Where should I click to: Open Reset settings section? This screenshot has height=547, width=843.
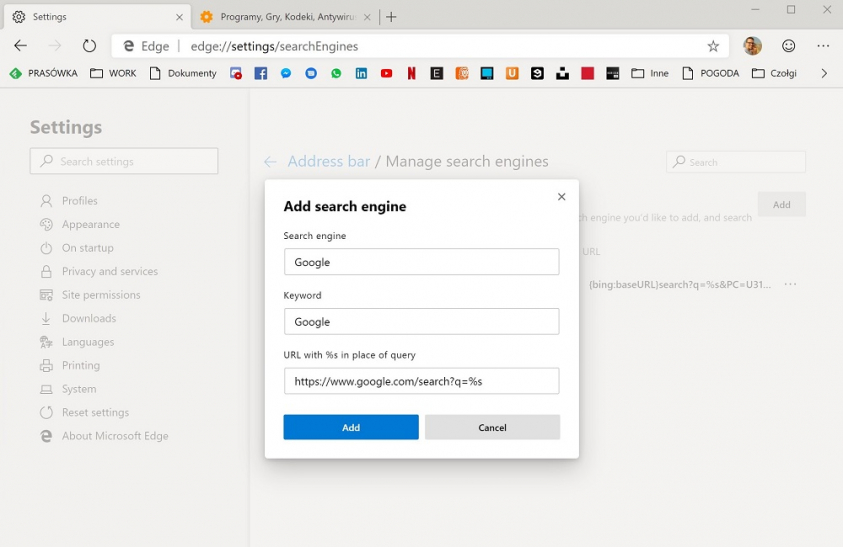point(84,413)
